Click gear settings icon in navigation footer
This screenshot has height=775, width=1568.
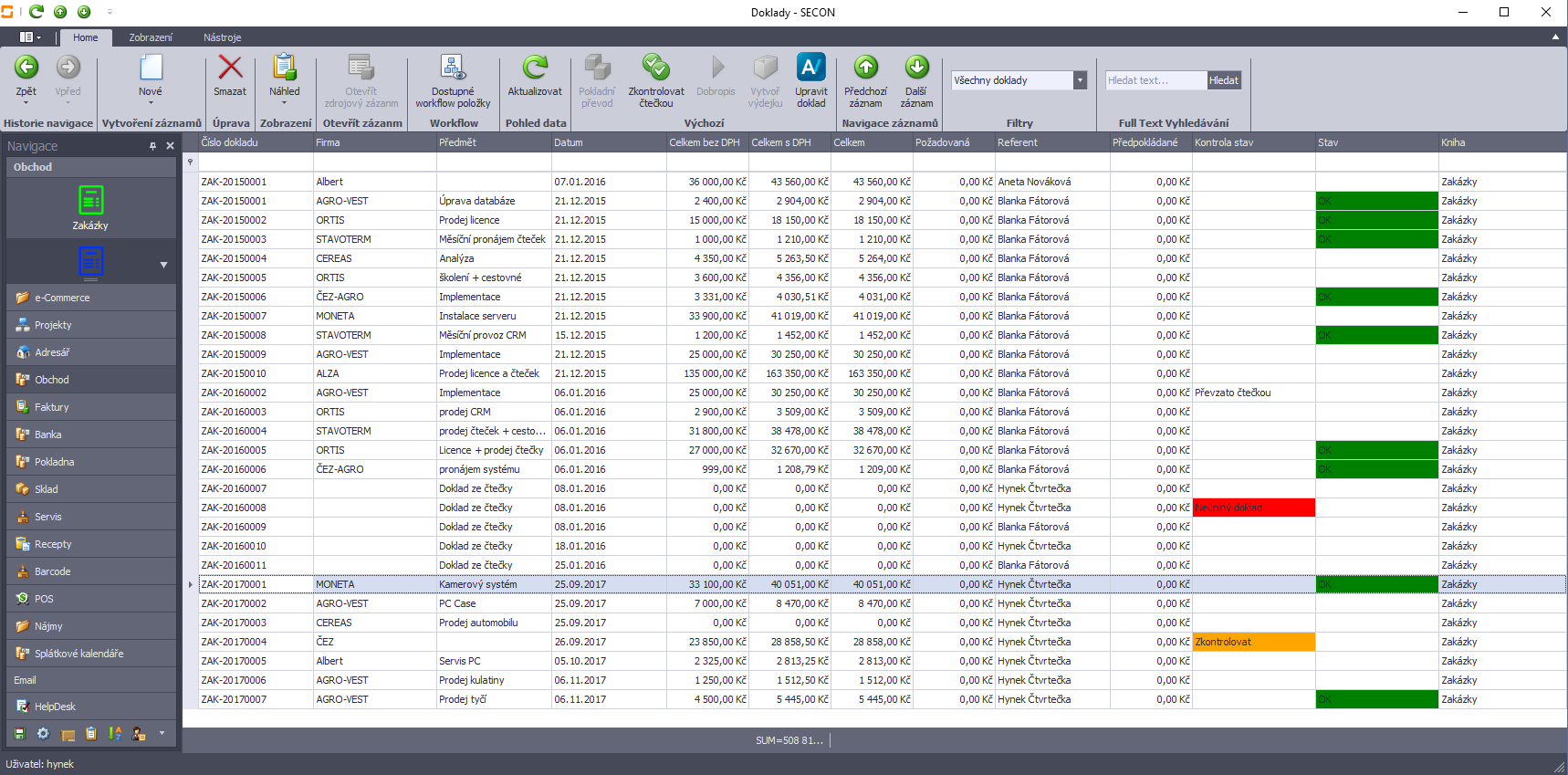[x=43, y=733]
